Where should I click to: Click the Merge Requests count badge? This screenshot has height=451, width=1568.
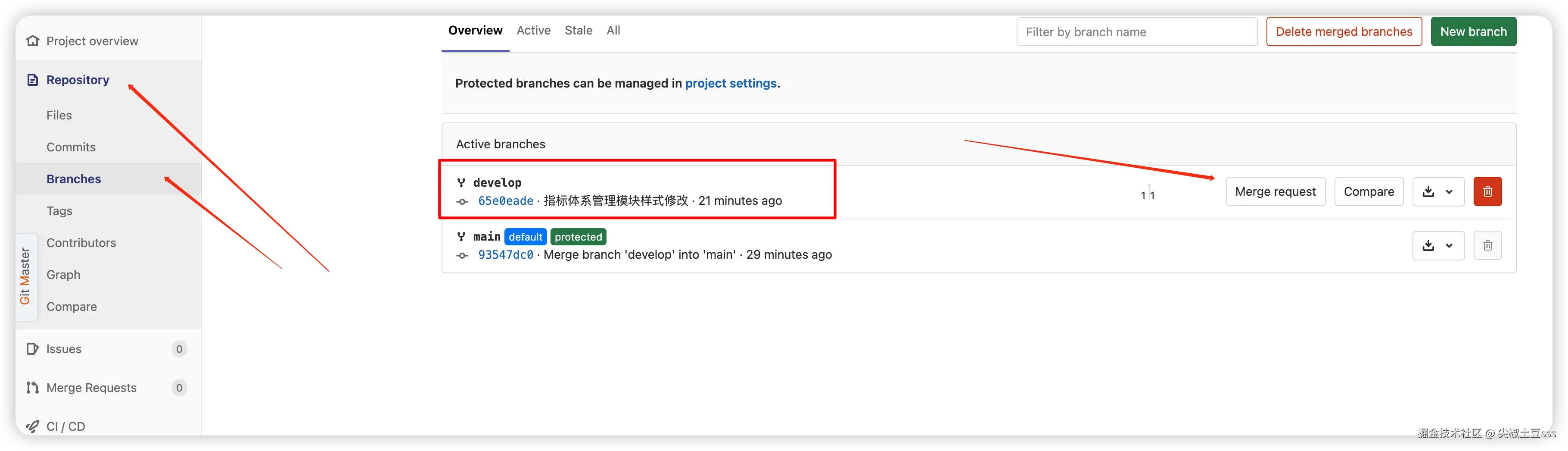[179, 388]
